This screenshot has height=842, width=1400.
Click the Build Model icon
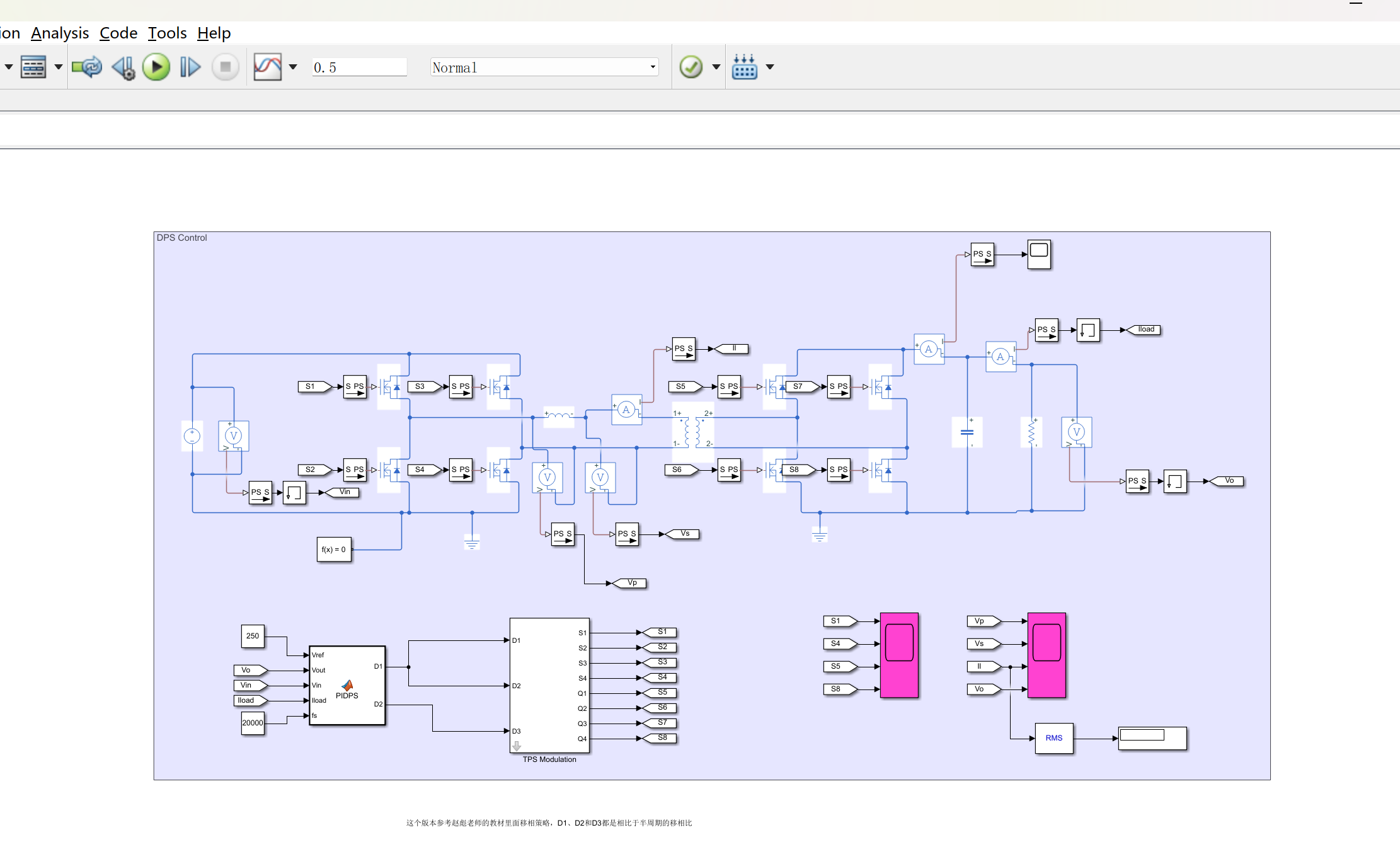click(x=744, y=67)
